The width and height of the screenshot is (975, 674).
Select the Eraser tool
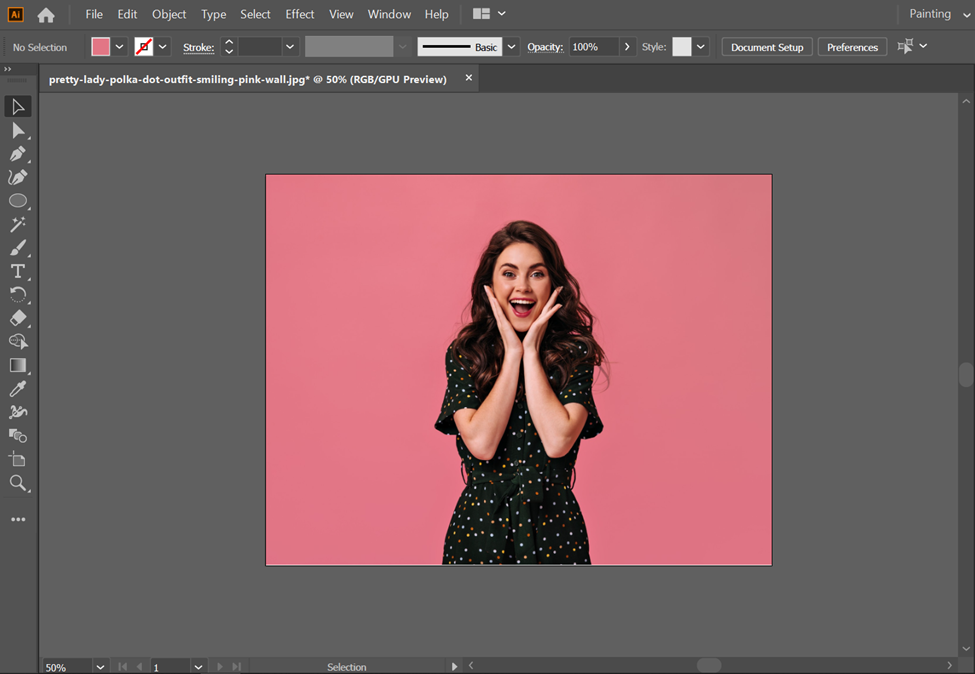(x=18, y=318)
